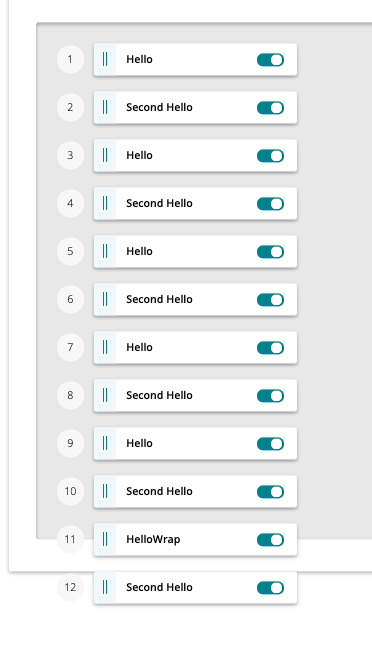Turn off the HelloWrap toggle
This screenshot has height=650, width=372.
[270, 540]
